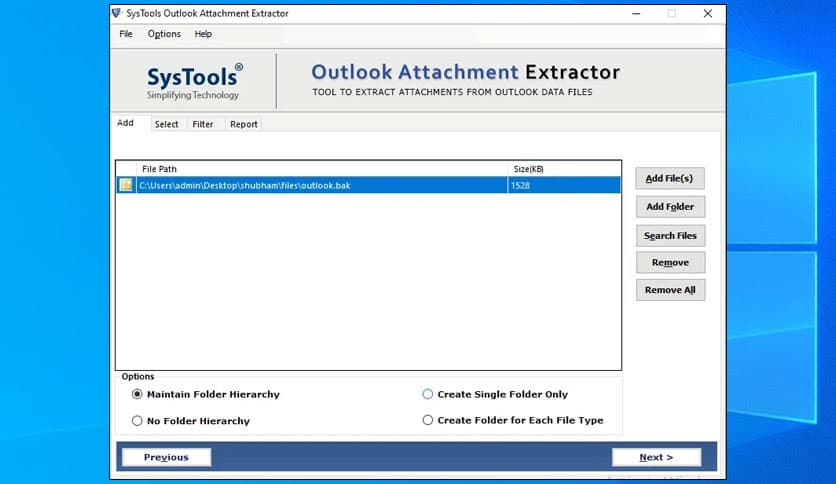Switch to the Report tab
836x484 pixels.
[x=244, y=124]
